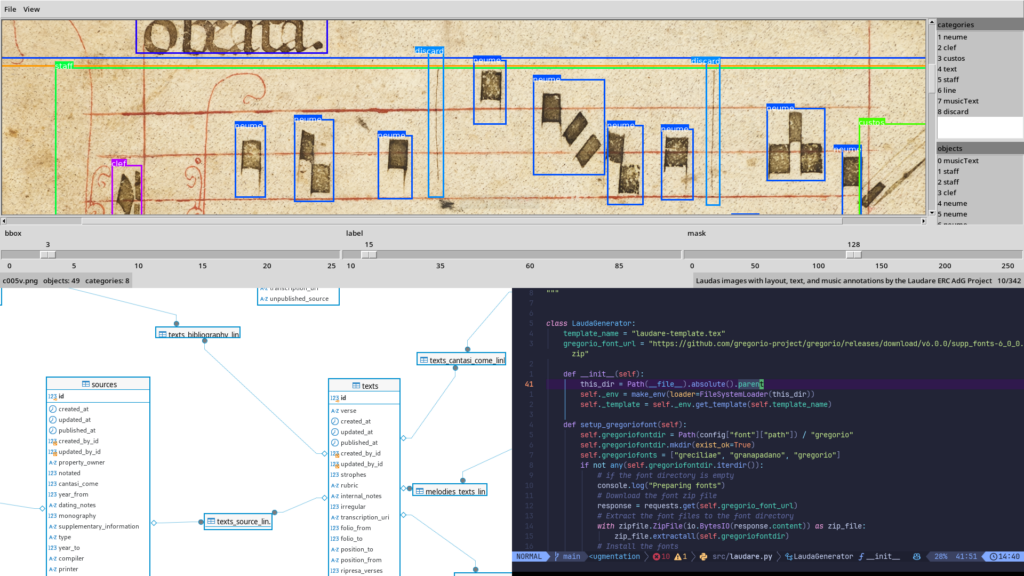Click the texts table header icon
Screen dimensions: 1024x576
coord(356,386)
